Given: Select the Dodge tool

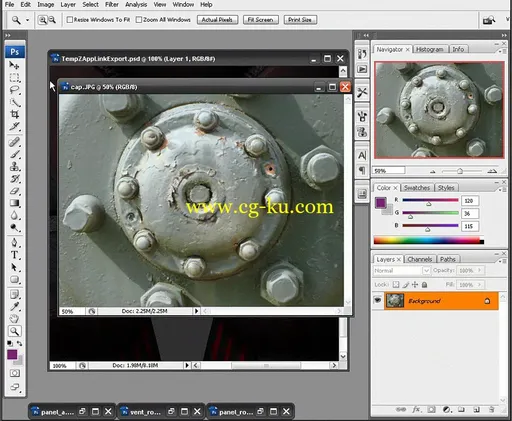Looking at the screenshot, I should tap(14, 228).
